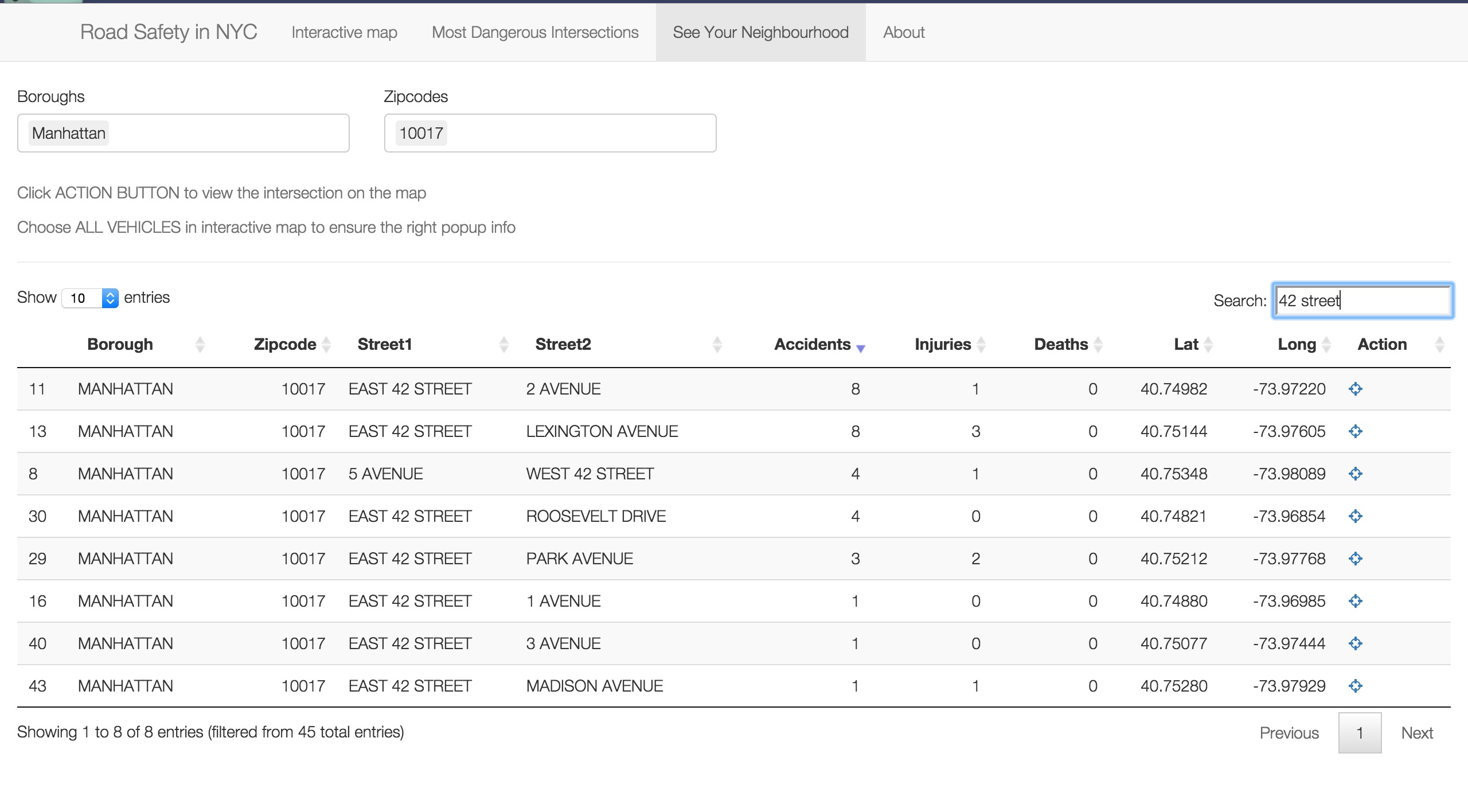1468x812 pixels.
Task: Open the Boroughs selection box
Action: tap(183, 133)
